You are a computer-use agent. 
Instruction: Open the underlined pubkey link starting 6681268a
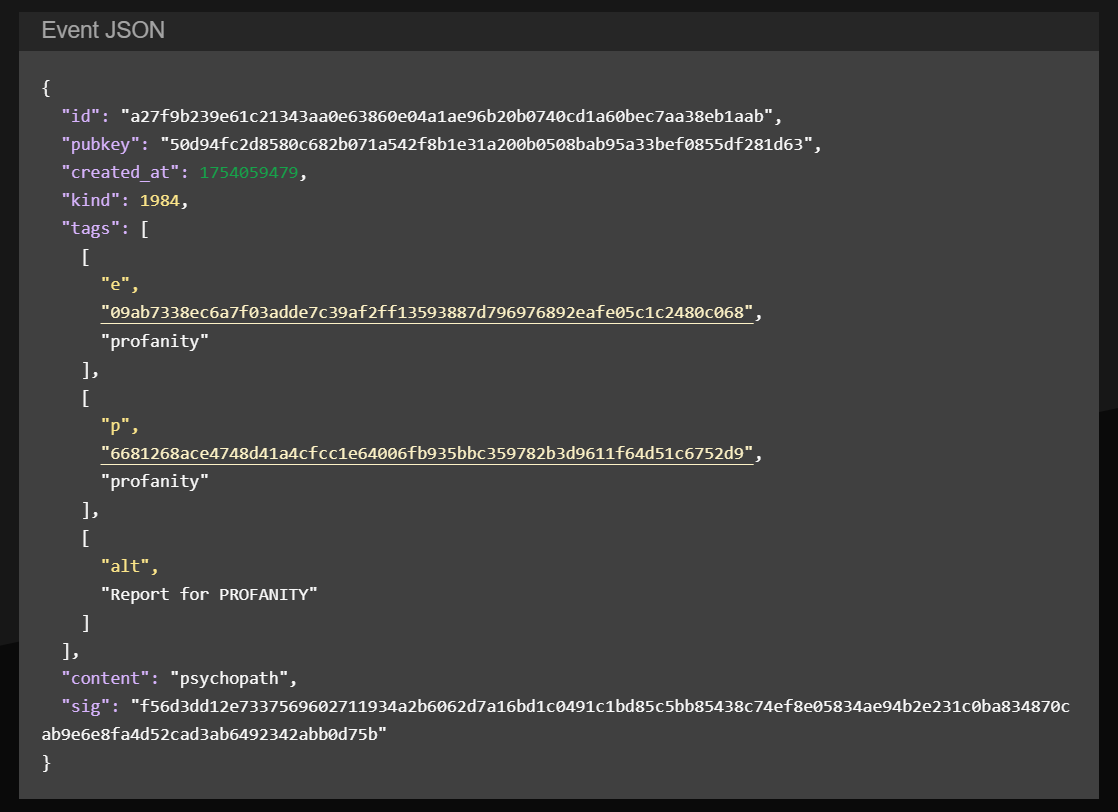[427, 453]
